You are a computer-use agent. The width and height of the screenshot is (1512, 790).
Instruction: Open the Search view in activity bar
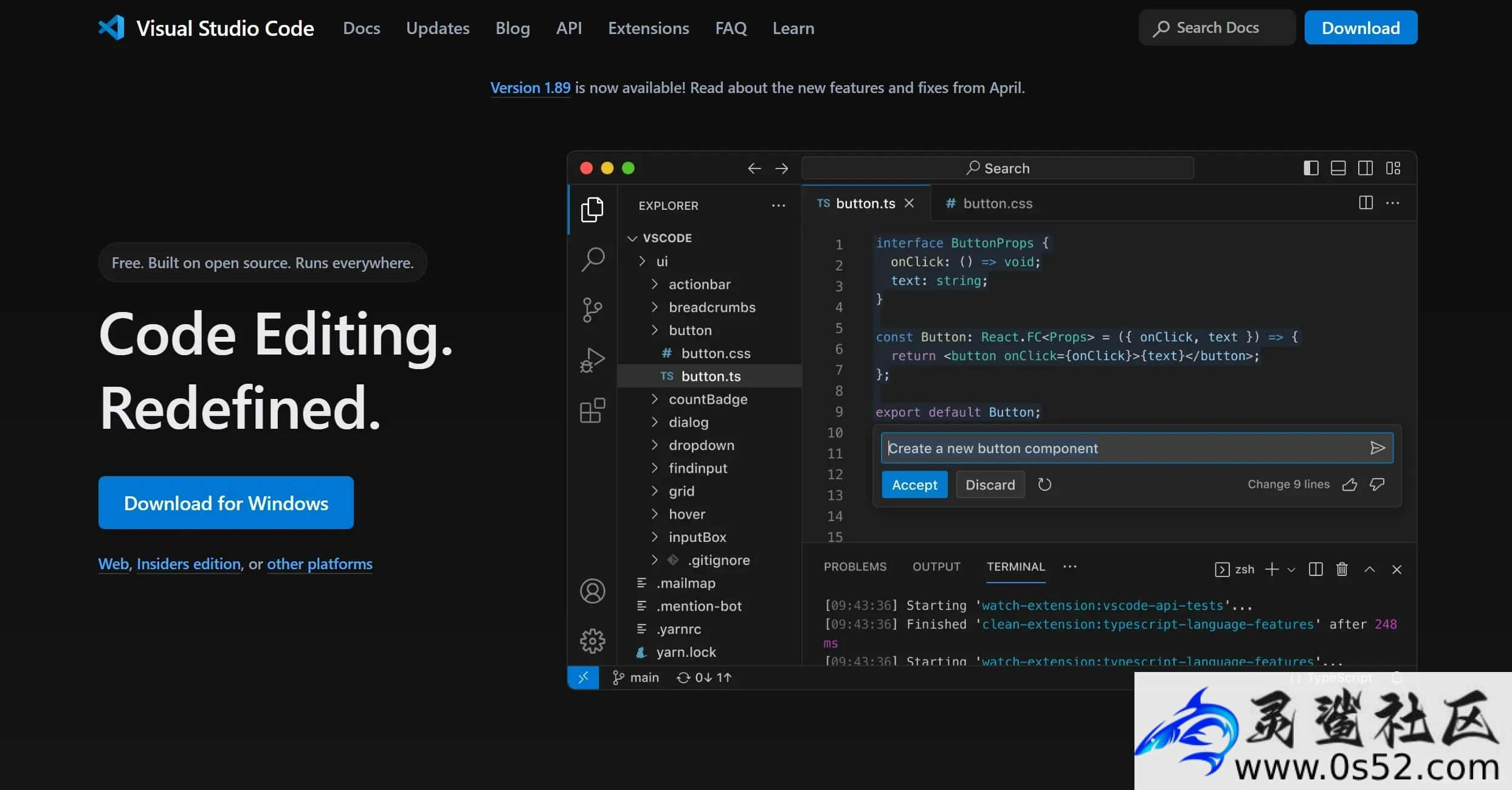592,260
